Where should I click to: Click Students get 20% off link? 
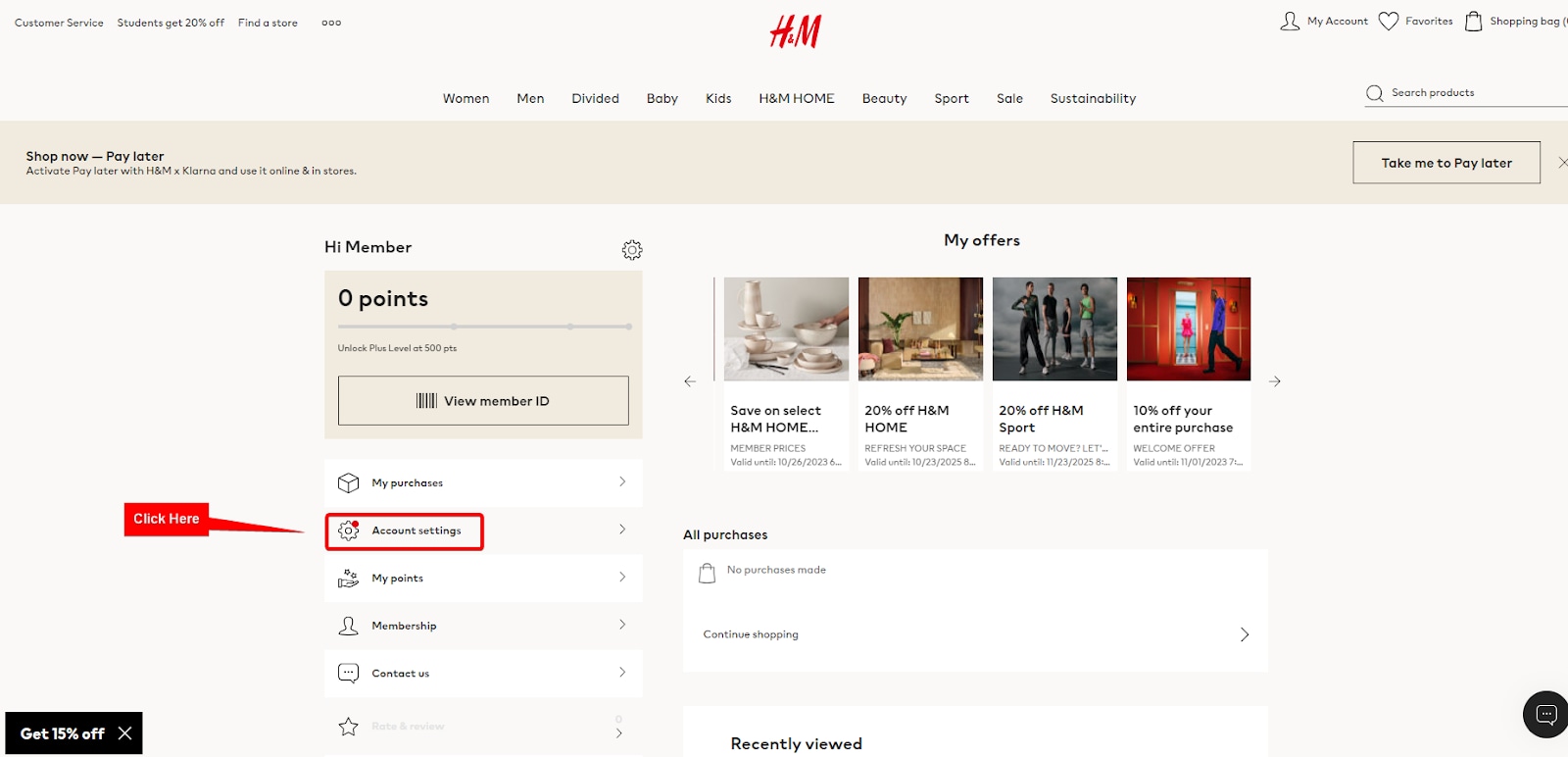[x=171, y=23]
